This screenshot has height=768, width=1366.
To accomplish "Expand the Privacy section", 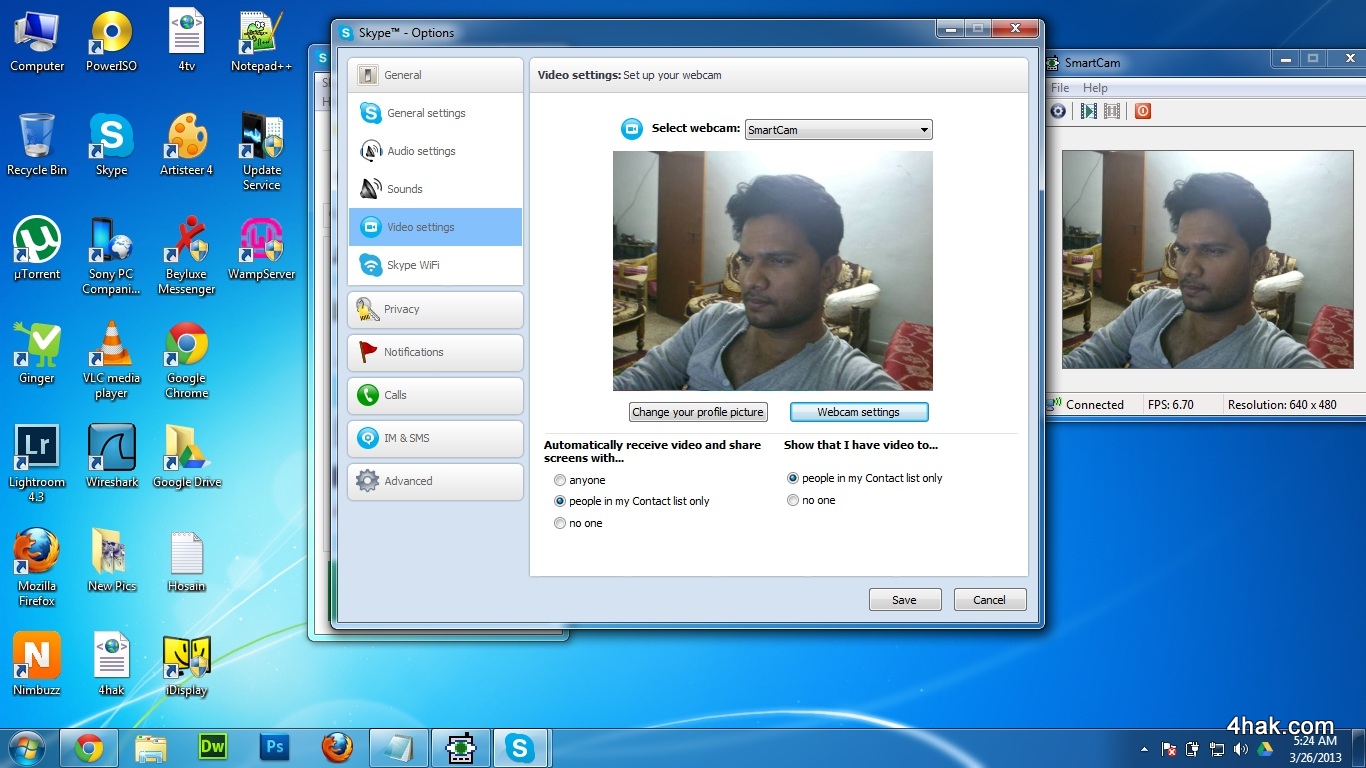I will (435, 309).
